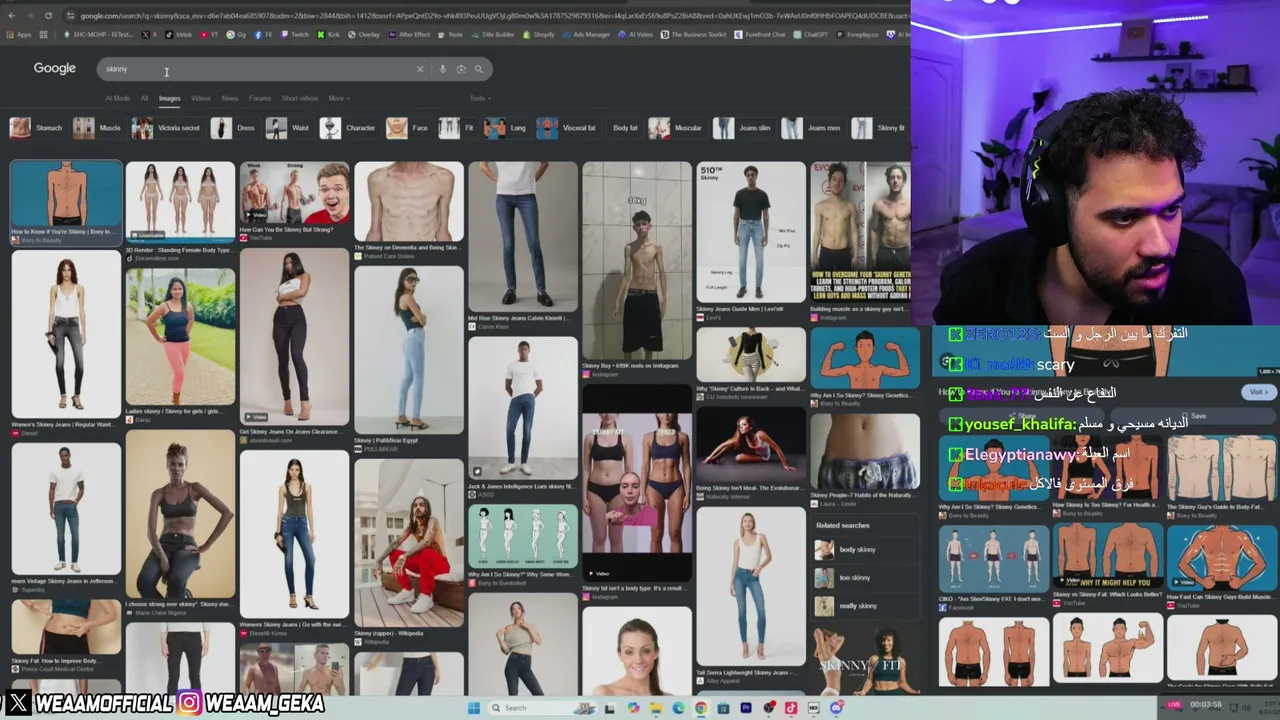The image size is (1280, 720).
Task: Filter images by the Stomach chip
Action: point(36,128)
